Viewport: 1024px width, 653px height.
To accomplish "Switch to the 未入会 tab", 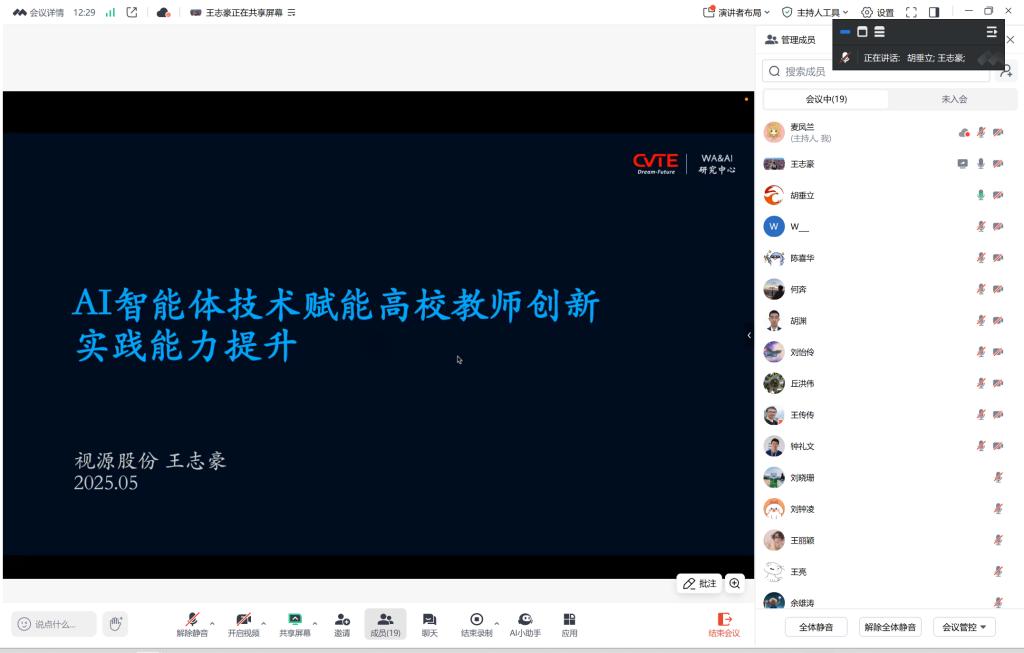I will coord(954,99).
